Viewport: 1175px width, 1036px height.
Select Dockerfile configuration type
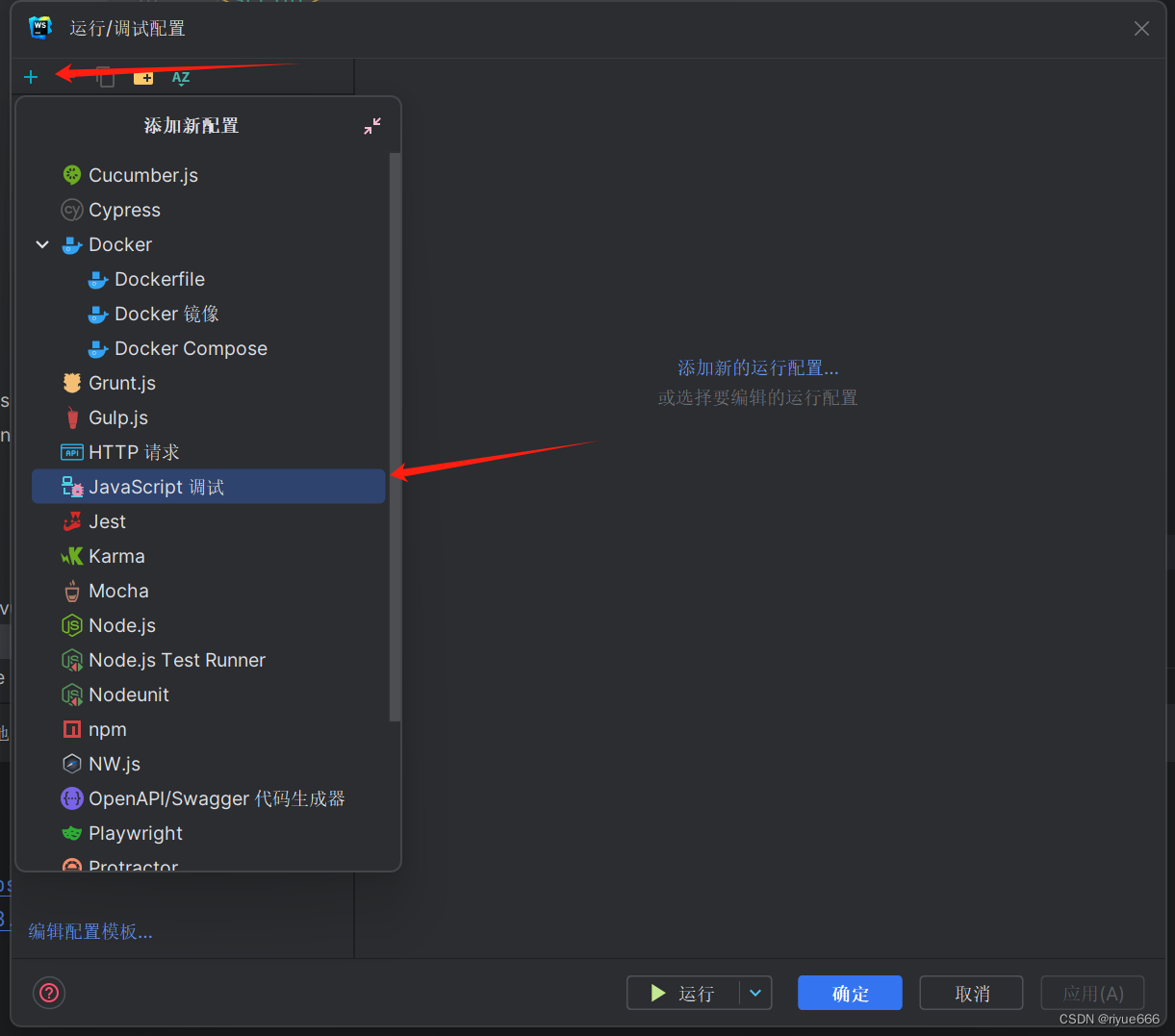coord(208,279)
